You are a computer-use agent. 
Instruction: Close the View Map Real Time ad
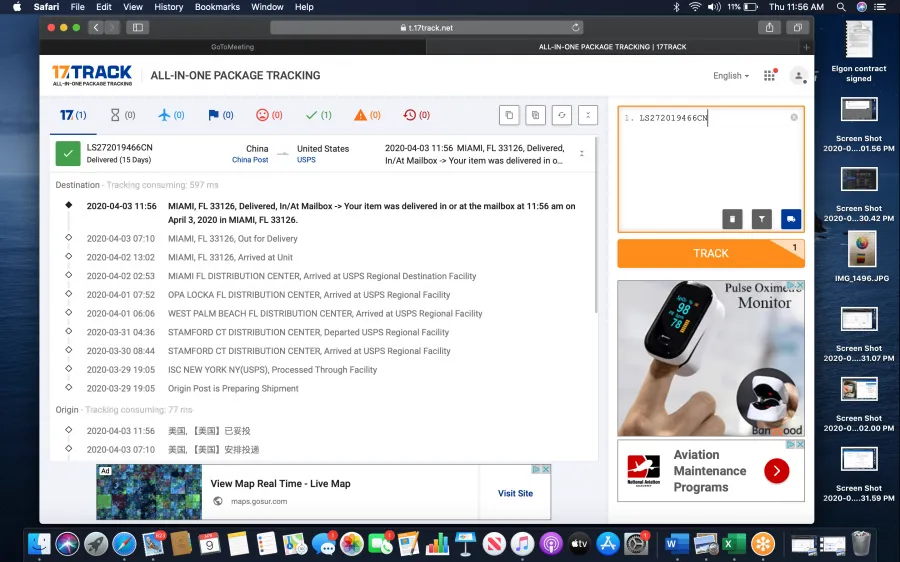pyautogui.click(x=546, y=469)
